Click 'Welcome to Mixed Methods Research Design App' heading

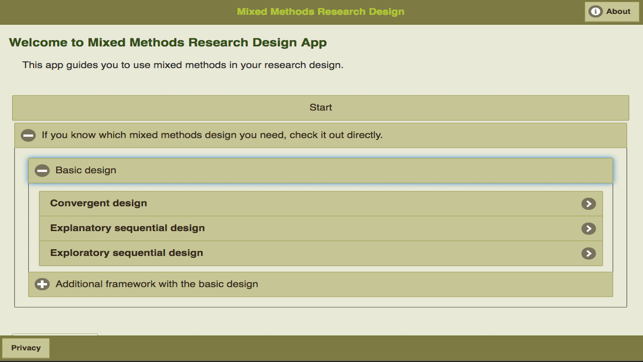pyautogui.click(x=168, y=43)
